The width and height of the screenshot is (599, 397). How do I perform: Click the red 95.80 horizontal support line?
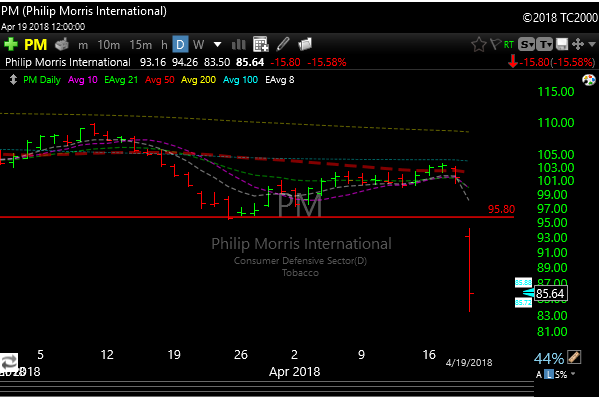[257, 217]
